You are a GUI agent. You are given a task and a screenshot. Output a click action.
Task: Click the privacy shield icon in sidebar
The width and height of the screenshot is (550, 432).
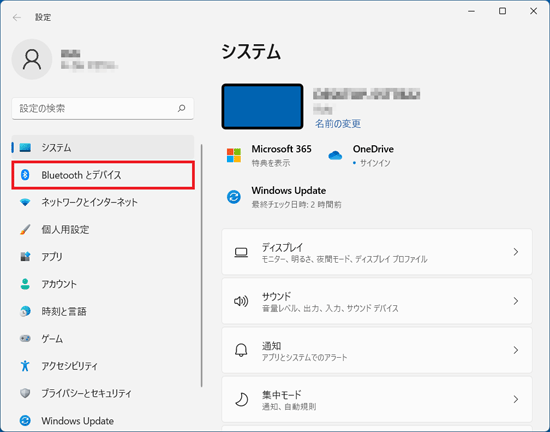coord(25,393)
